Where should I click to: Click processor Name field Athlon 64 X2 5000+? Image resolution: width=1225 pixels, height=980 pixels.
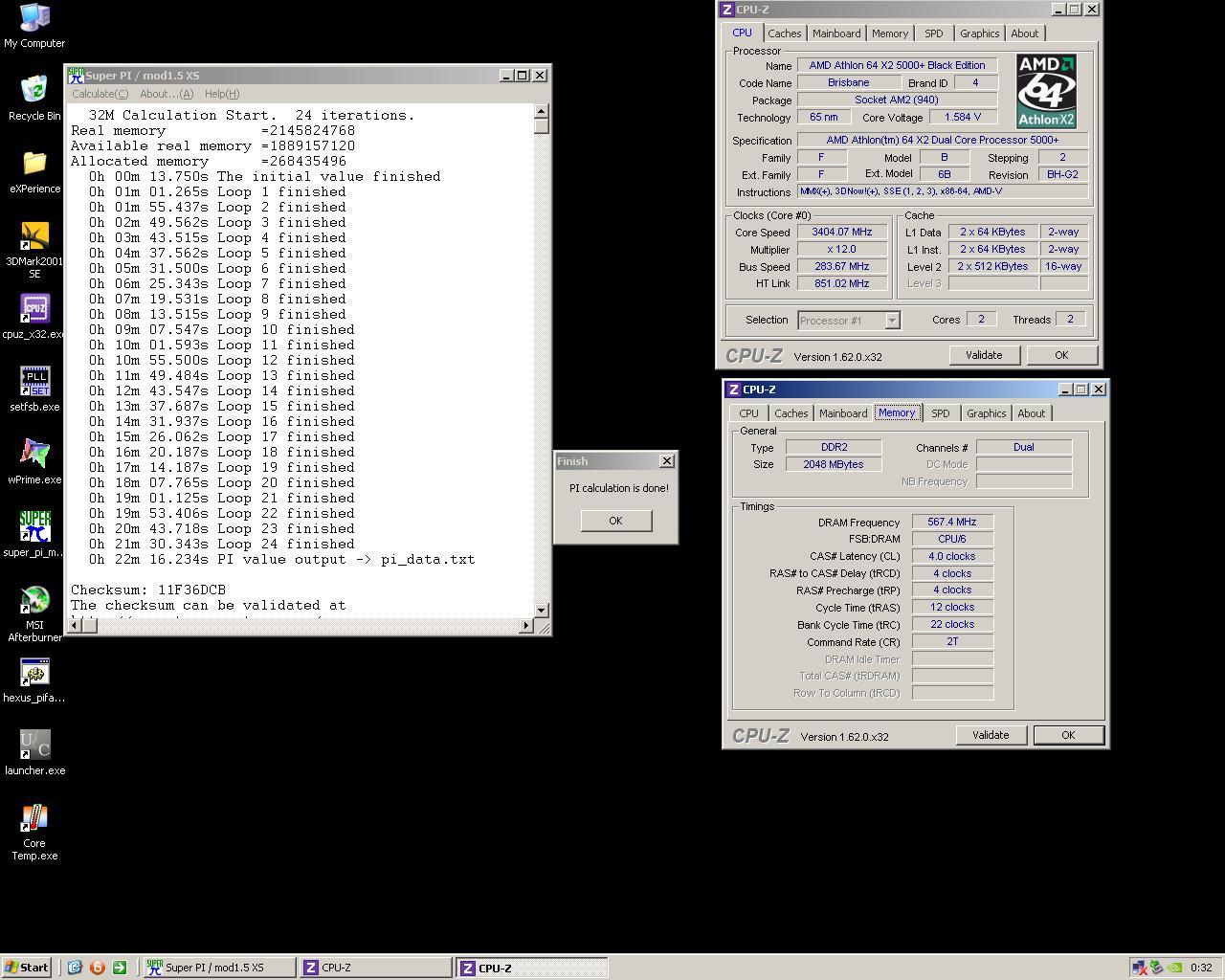898,65
